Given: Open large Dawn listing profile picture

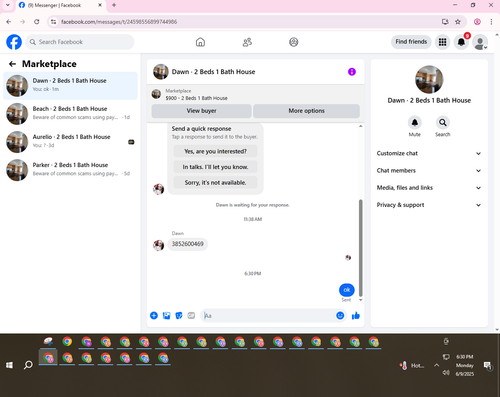Looking at the screenshot, I should [x=429, y=79].
